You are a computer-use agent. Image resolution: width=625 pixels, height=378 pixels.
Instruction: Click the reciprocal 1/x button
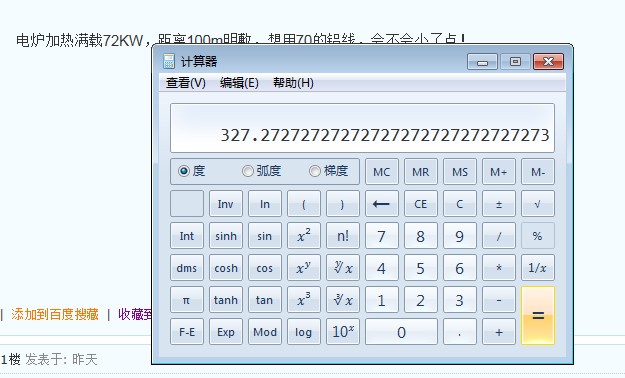click(x=538, y=268)
